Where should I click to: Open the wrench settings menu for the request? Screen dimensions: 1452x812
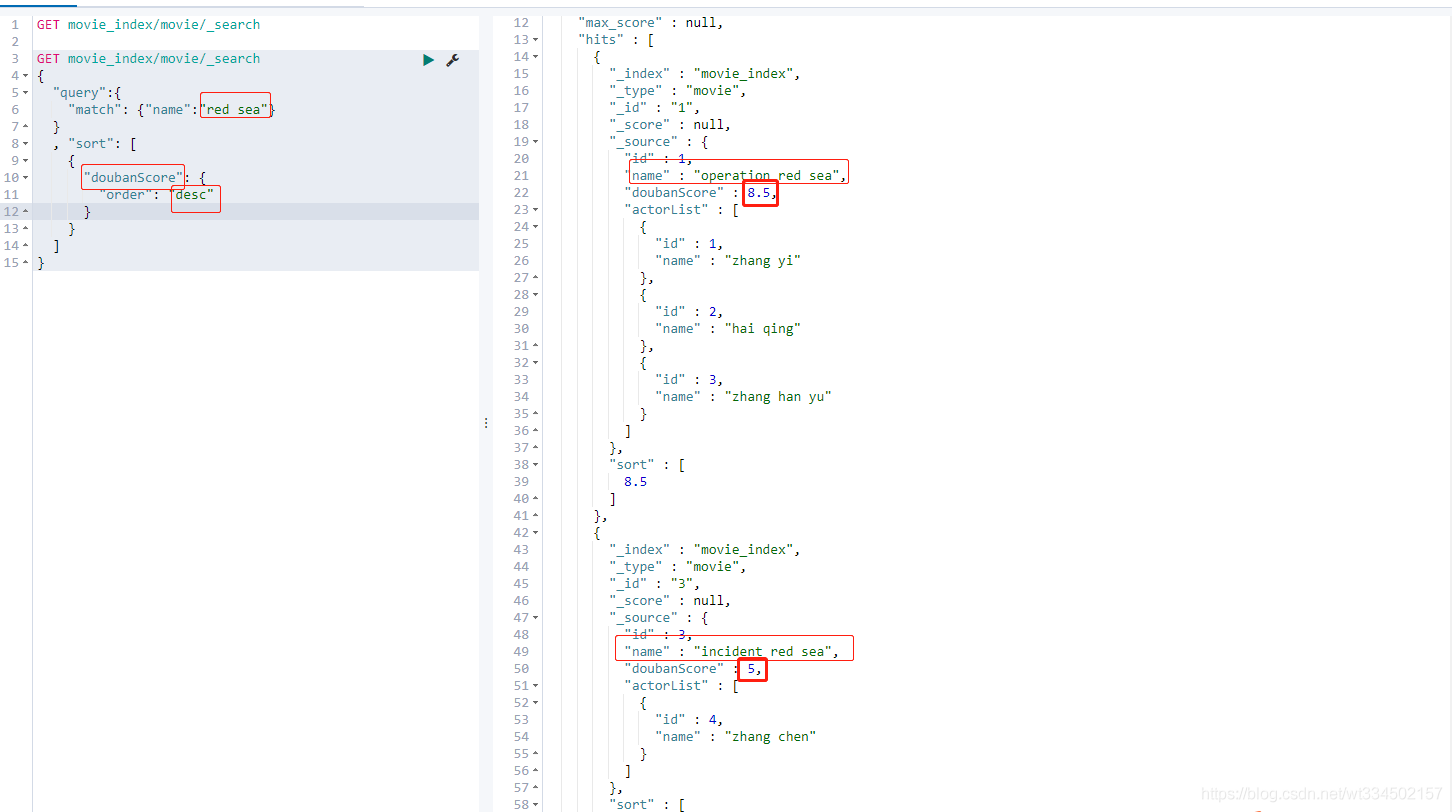(x=452, y=60)
